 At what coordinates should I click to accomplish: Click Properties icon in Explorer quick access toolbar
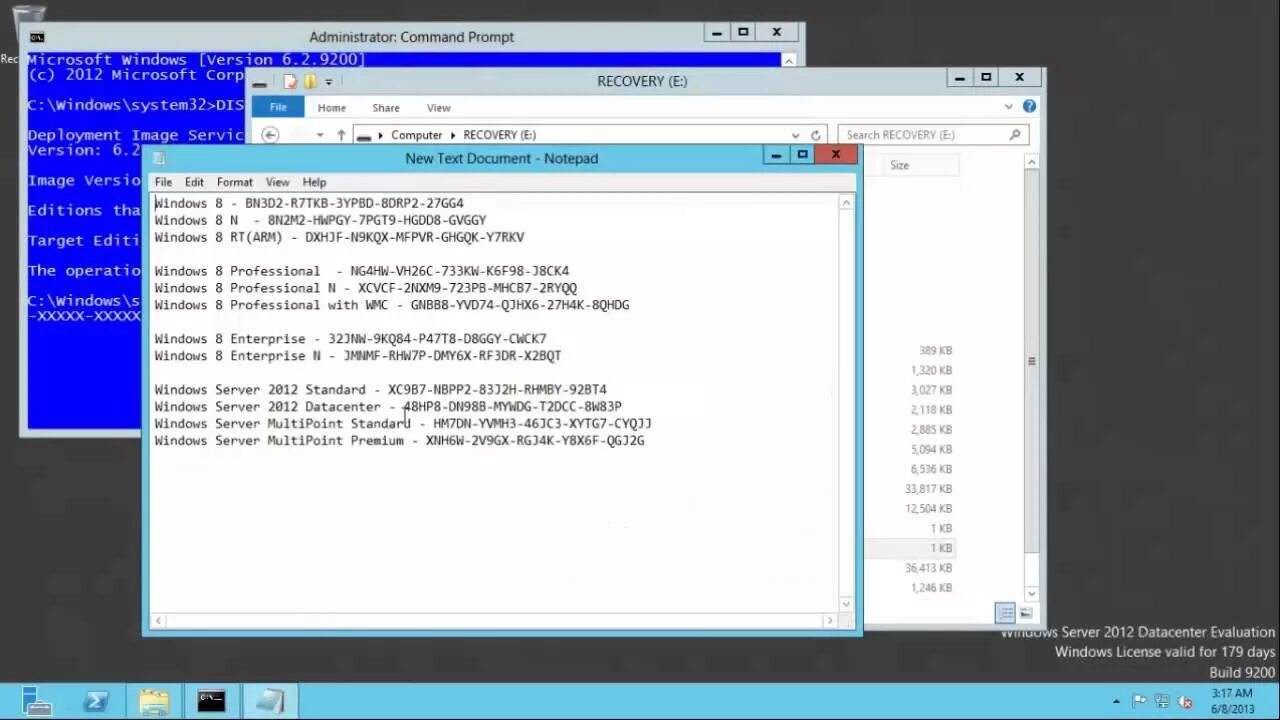(290, 82)
